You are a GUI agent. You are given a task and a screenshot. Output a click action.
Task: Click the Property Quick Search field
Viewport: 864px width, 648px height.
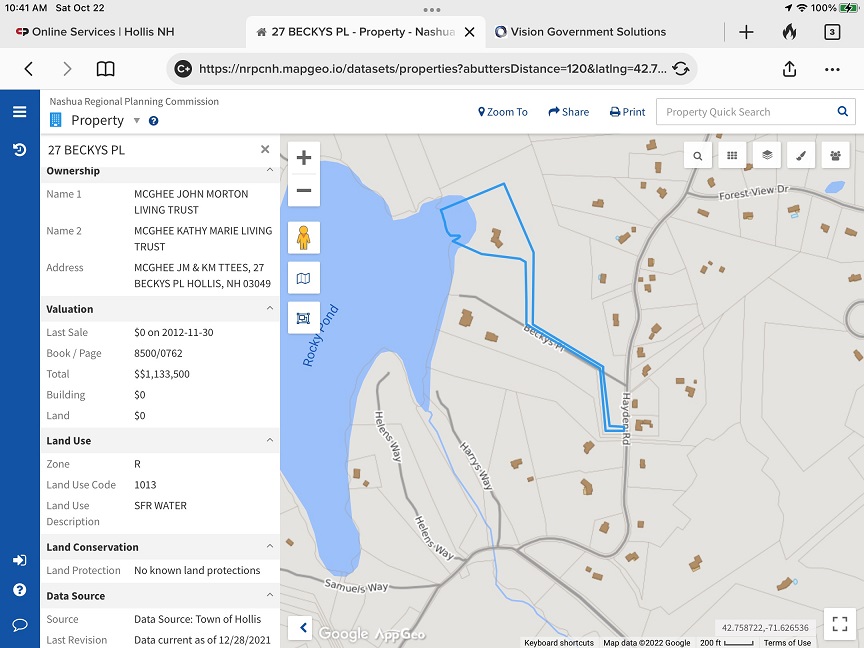pyautogui.click(x=745, y=112)
